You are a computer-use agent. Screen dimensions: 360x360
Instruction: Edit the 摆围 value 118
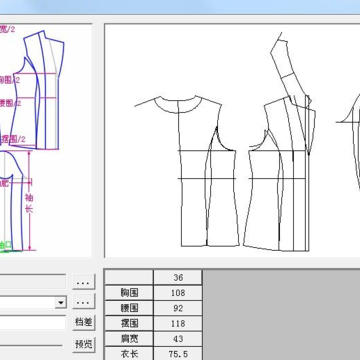click(178, 323)
